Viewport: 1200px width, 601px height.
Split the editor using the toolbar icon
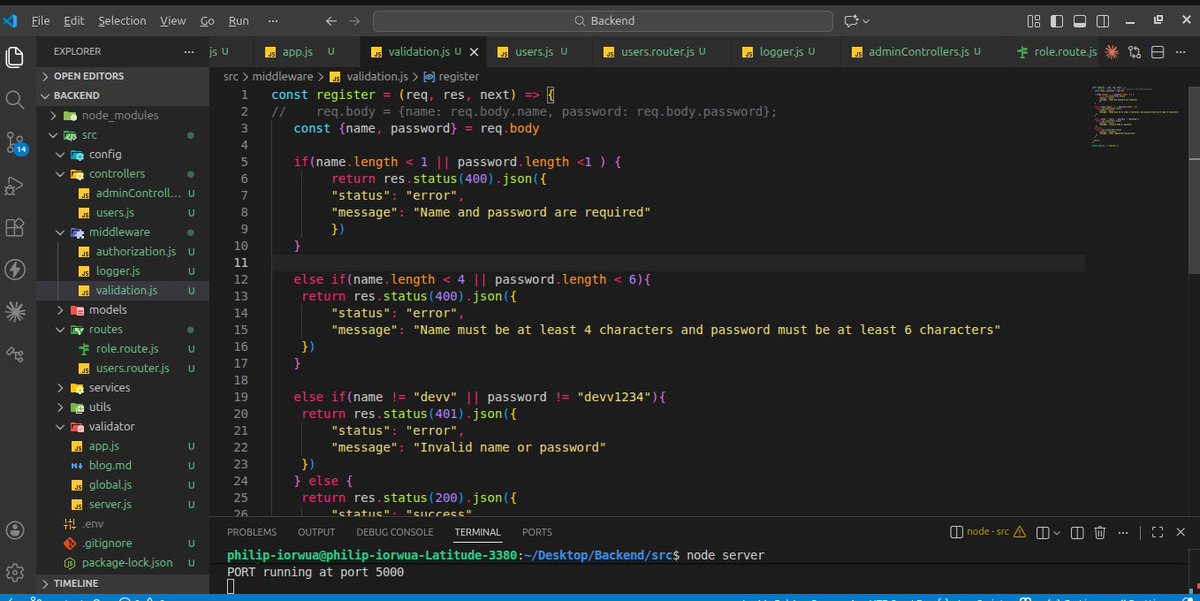click(1158, 52)
